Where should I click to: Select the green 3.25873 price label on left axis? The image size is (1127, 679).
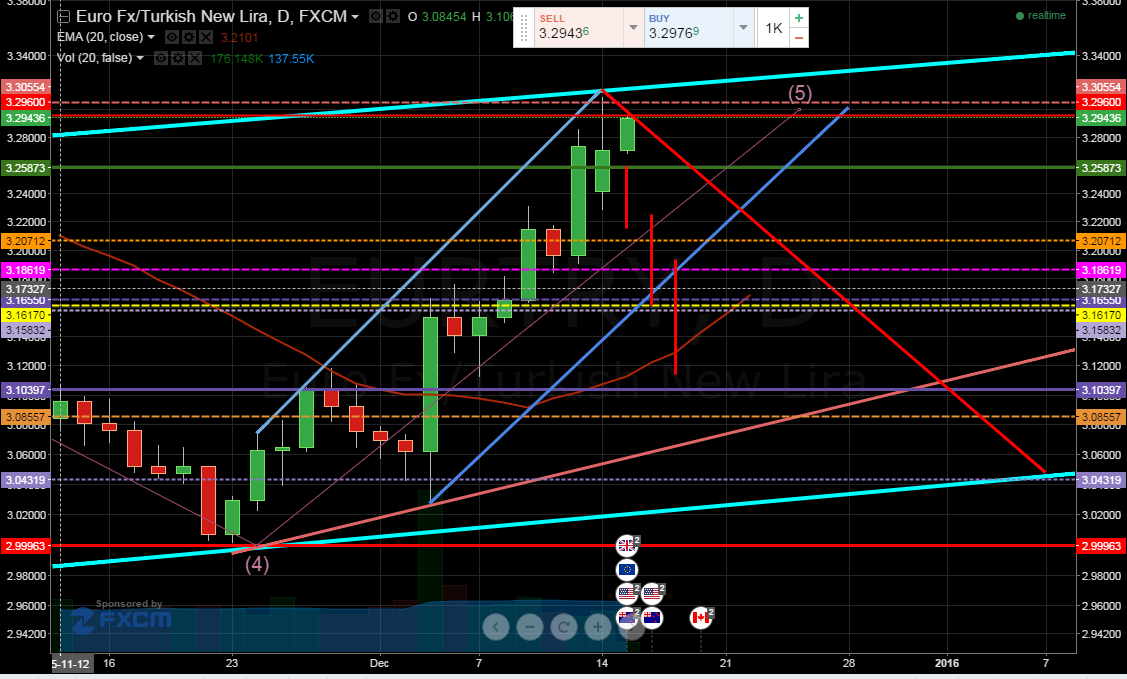[25, 168]
